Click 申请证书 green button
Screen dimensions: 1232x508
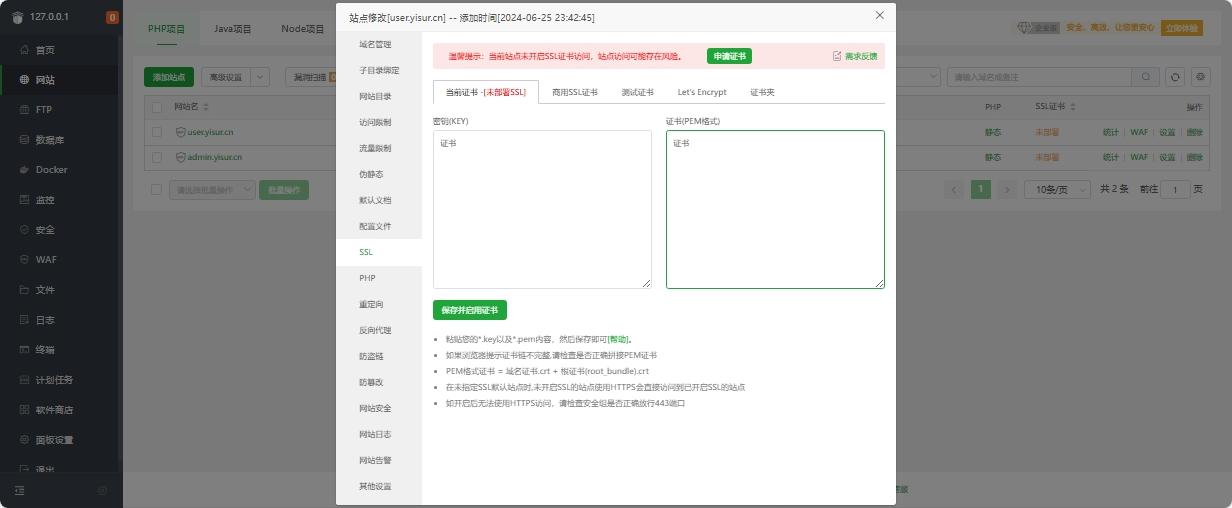[x=729, y=56]
